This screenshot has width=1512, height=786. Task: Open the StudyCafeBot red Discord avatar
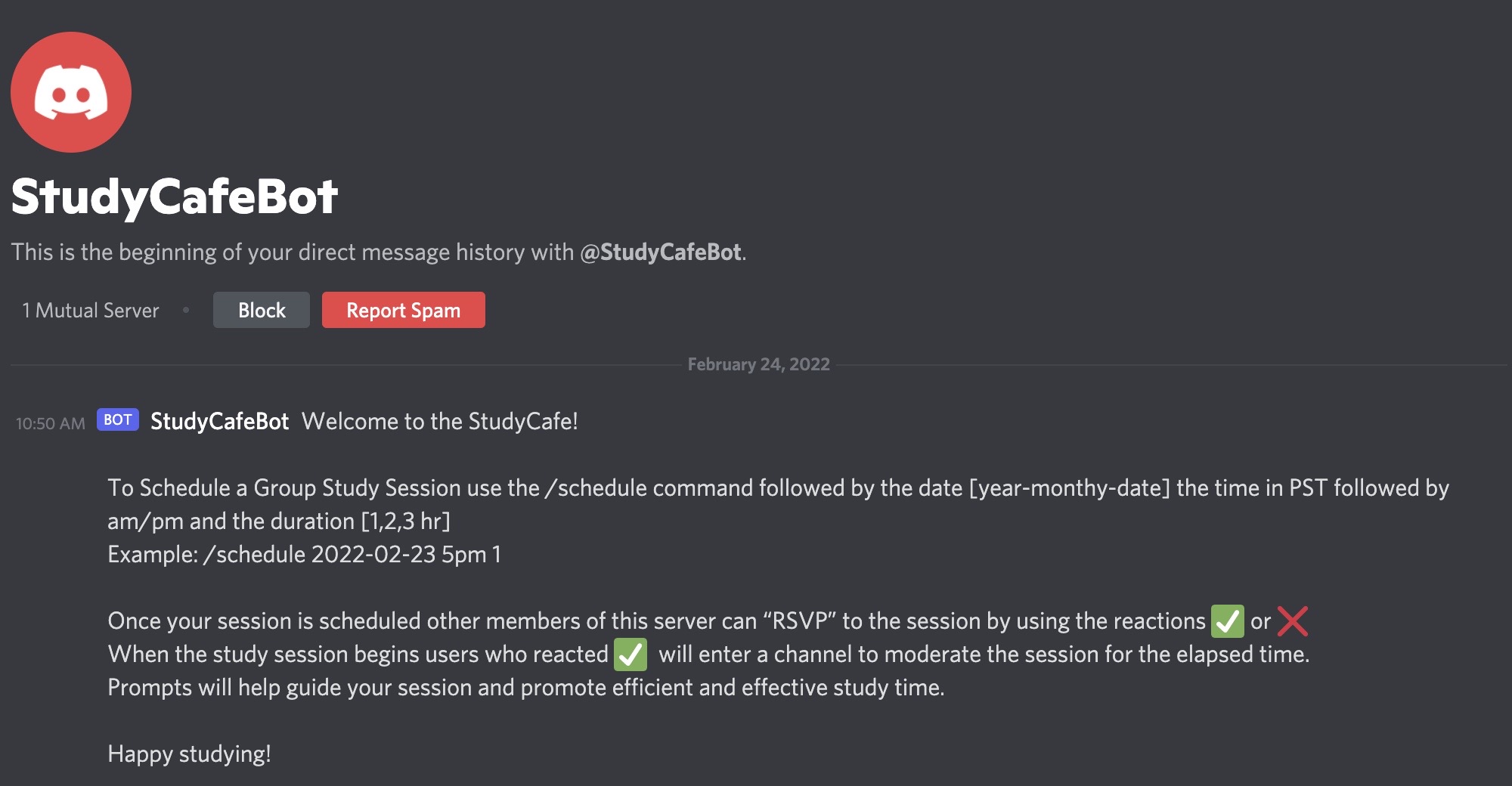71,92
